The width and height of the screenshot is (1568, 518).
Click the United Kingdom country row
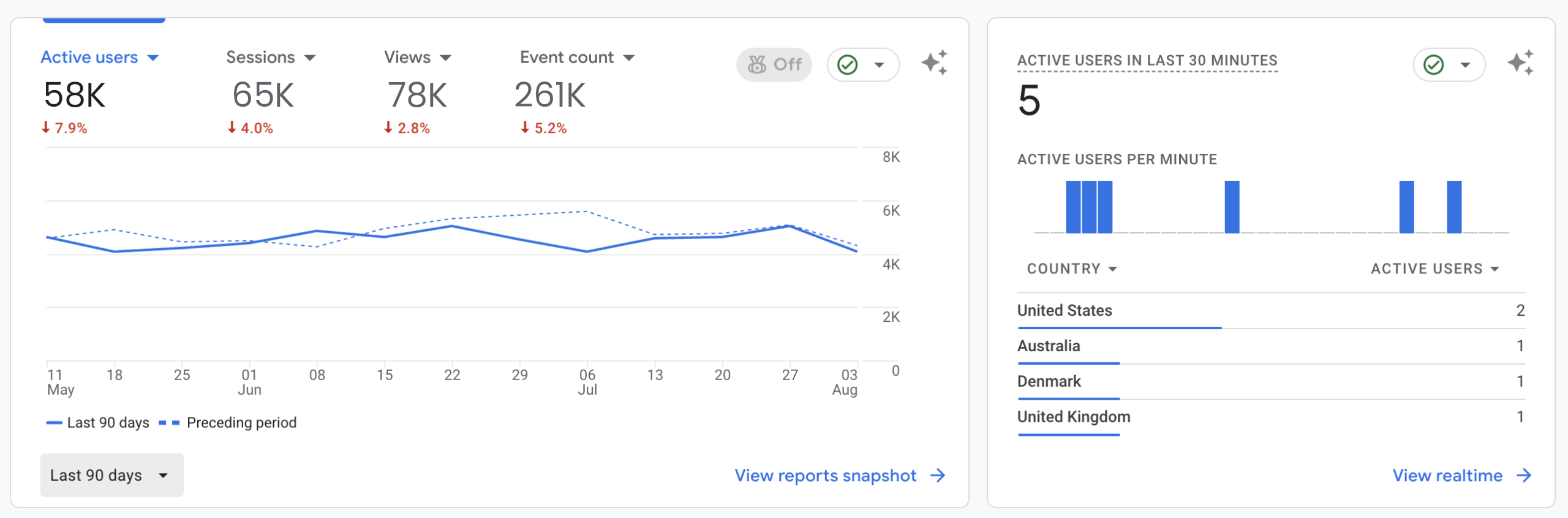pos(1074,417)
